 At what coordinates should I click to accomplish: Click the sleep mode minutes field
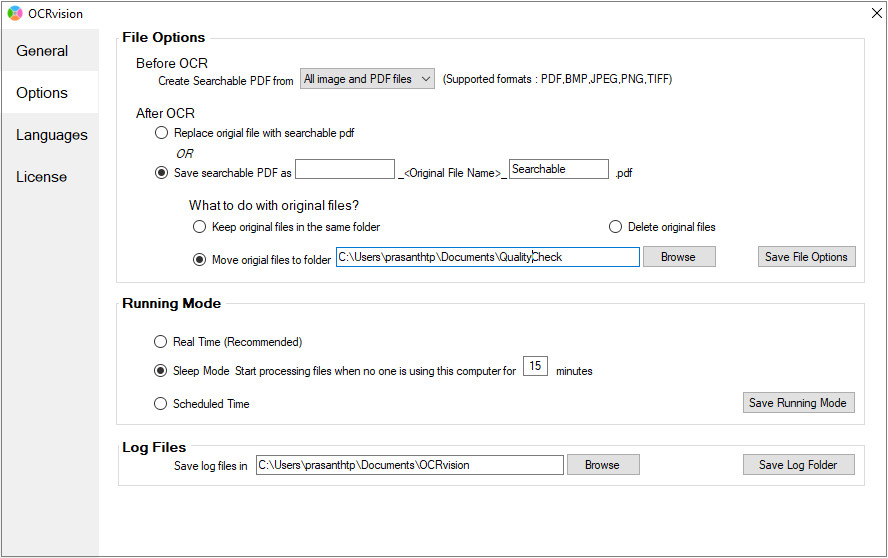click(535, 367)
